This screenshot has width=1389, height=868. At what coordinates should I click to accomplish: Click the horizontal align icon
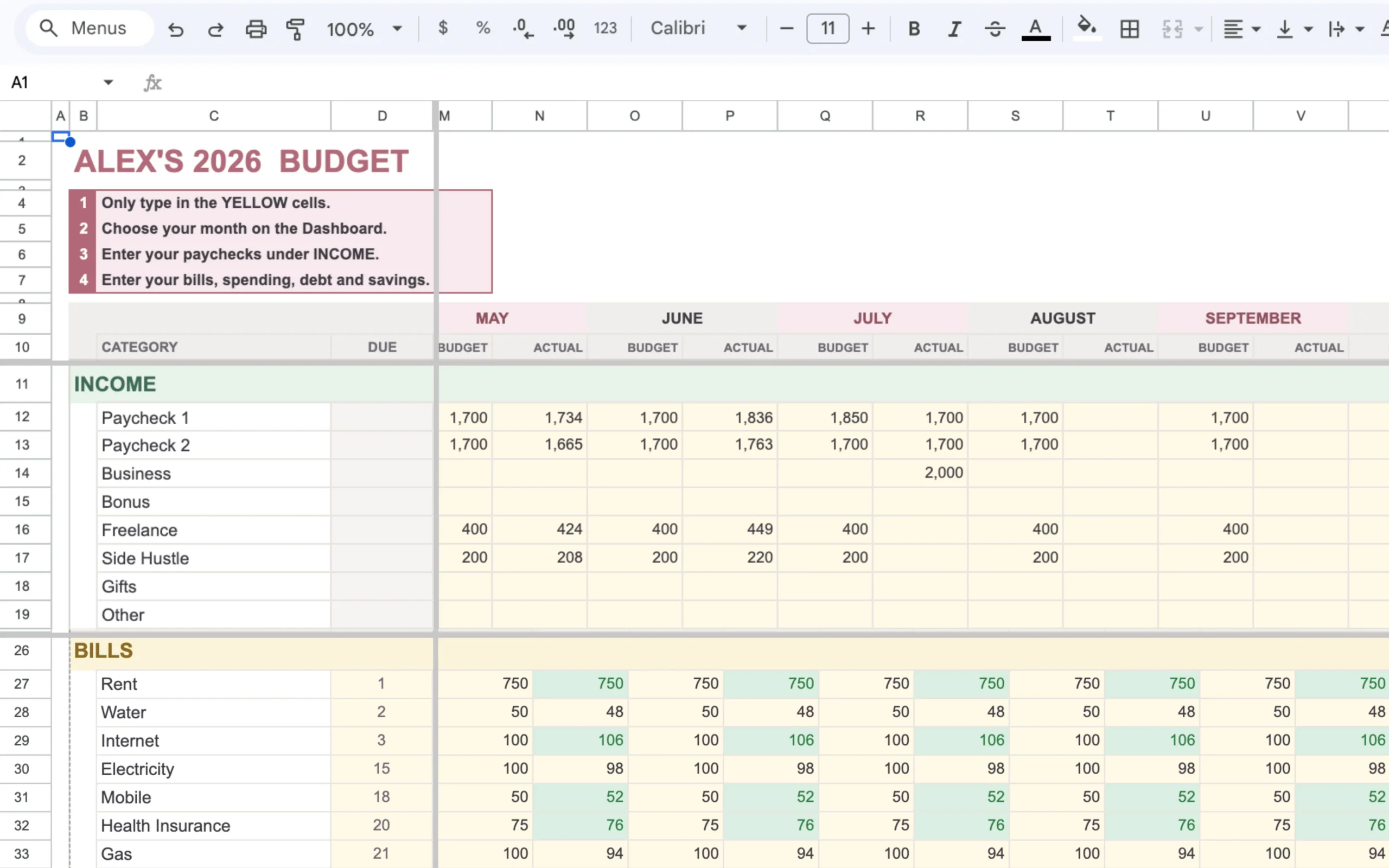[x=1233, y=29]
